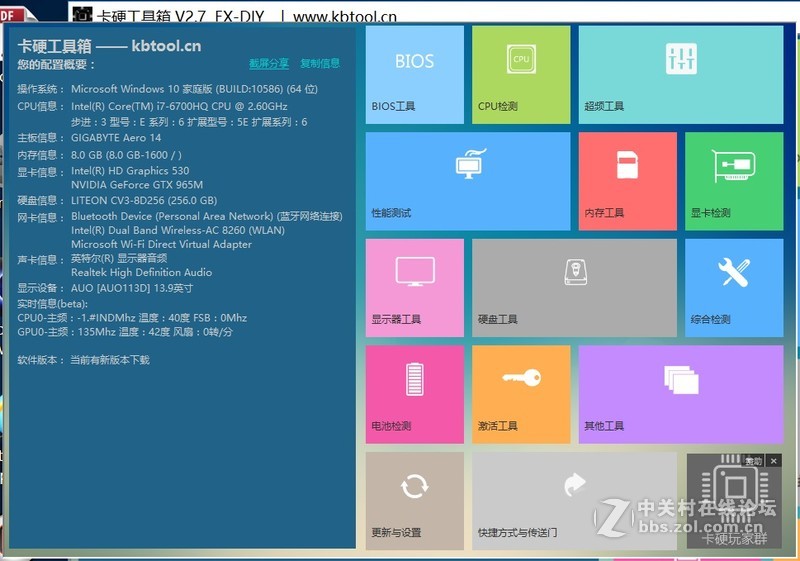800x561 pixels.
Task: Select the Microsoft Windows 10 家庭版 OS line
Action: coord(194,89)
